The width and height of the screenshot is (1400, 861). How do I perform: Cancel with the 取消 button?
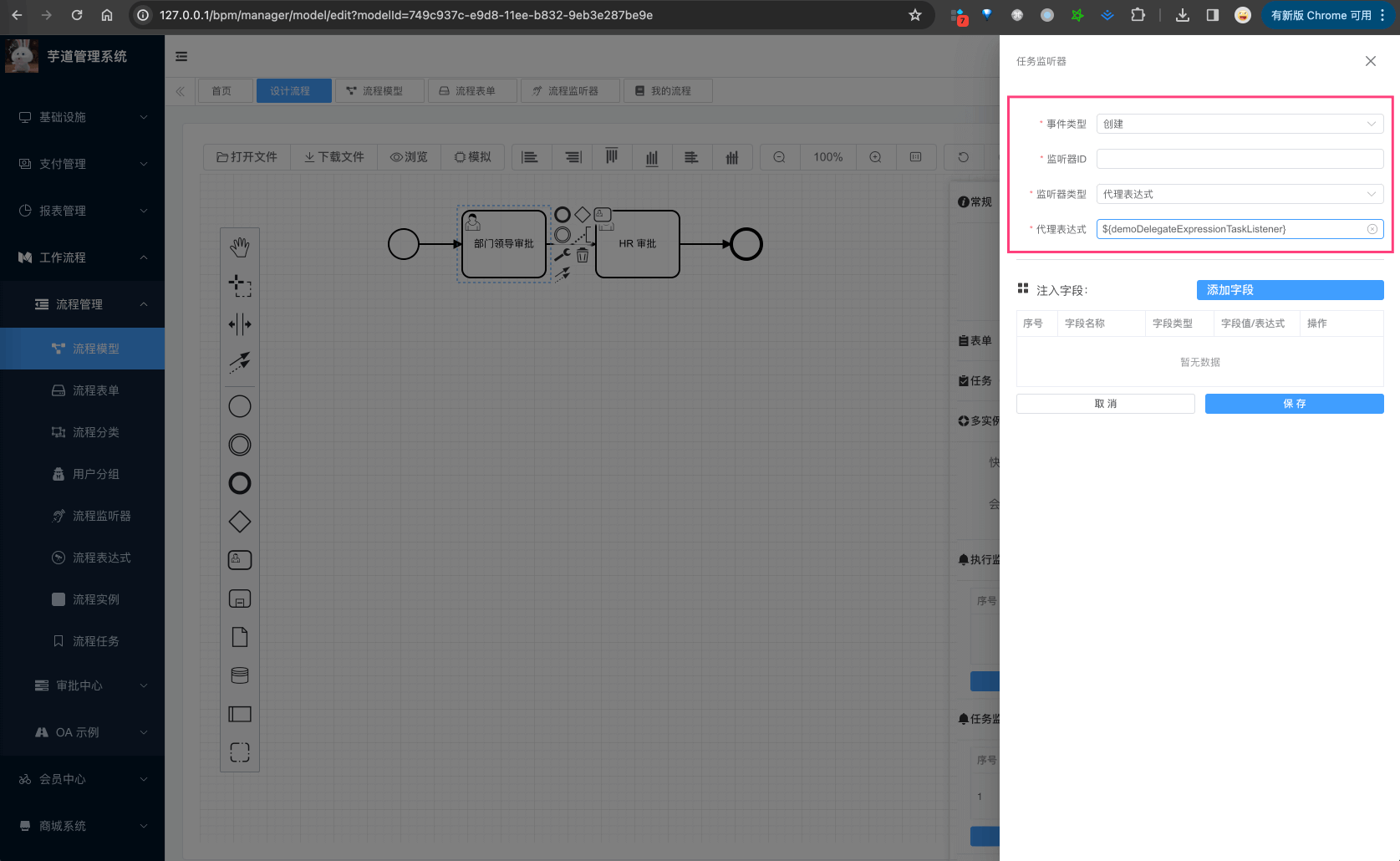(x=1105, y=404)
